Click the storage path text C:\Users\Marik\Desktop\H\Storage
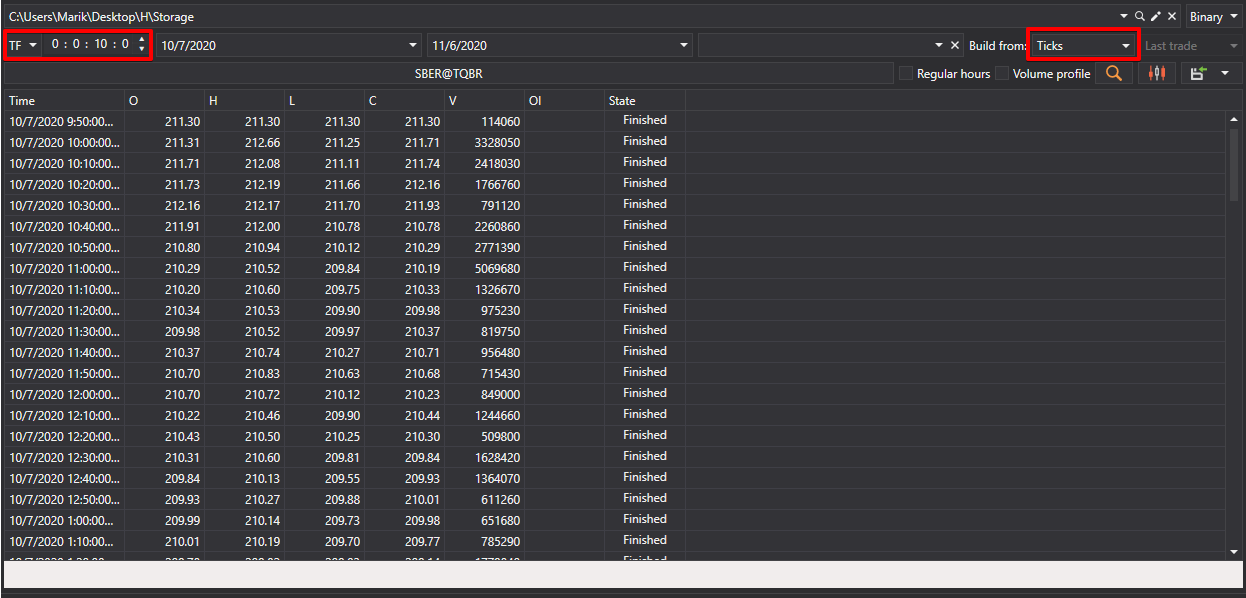 coord(101,17)
